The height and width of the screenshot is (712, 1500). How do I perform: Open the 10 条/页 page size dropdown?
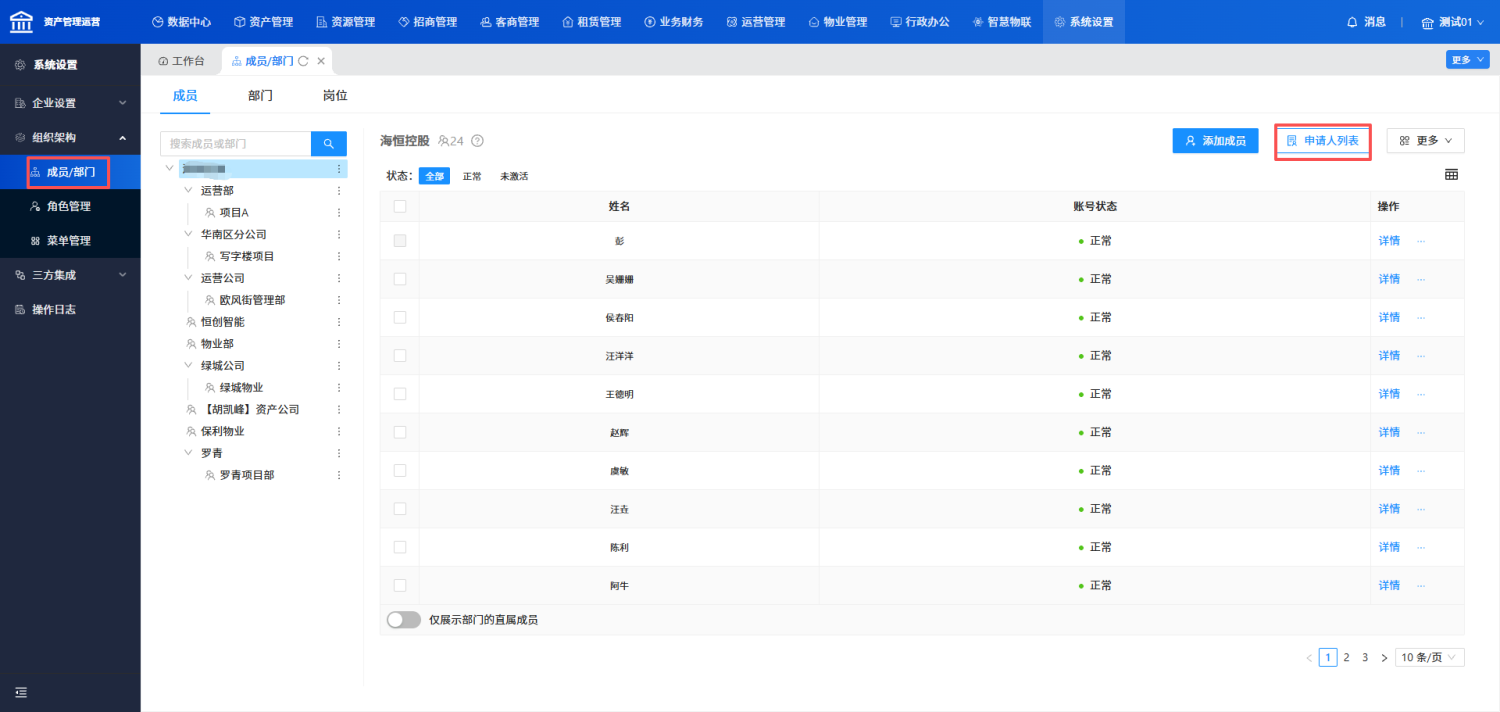pos(1429,657)
